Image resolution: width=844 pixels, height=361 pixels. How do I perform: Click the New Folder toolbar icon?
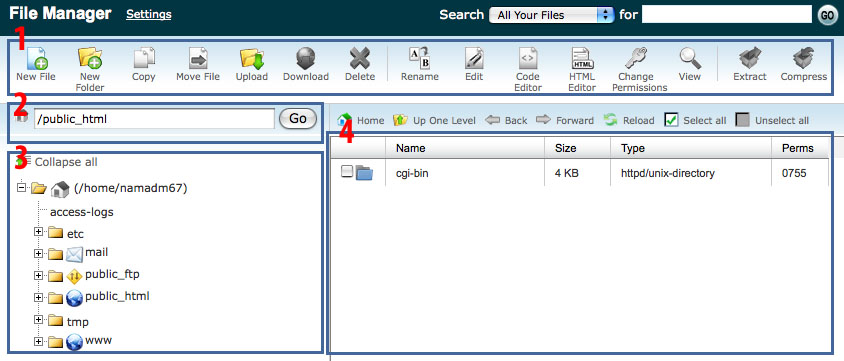click(x=90, y=58)
